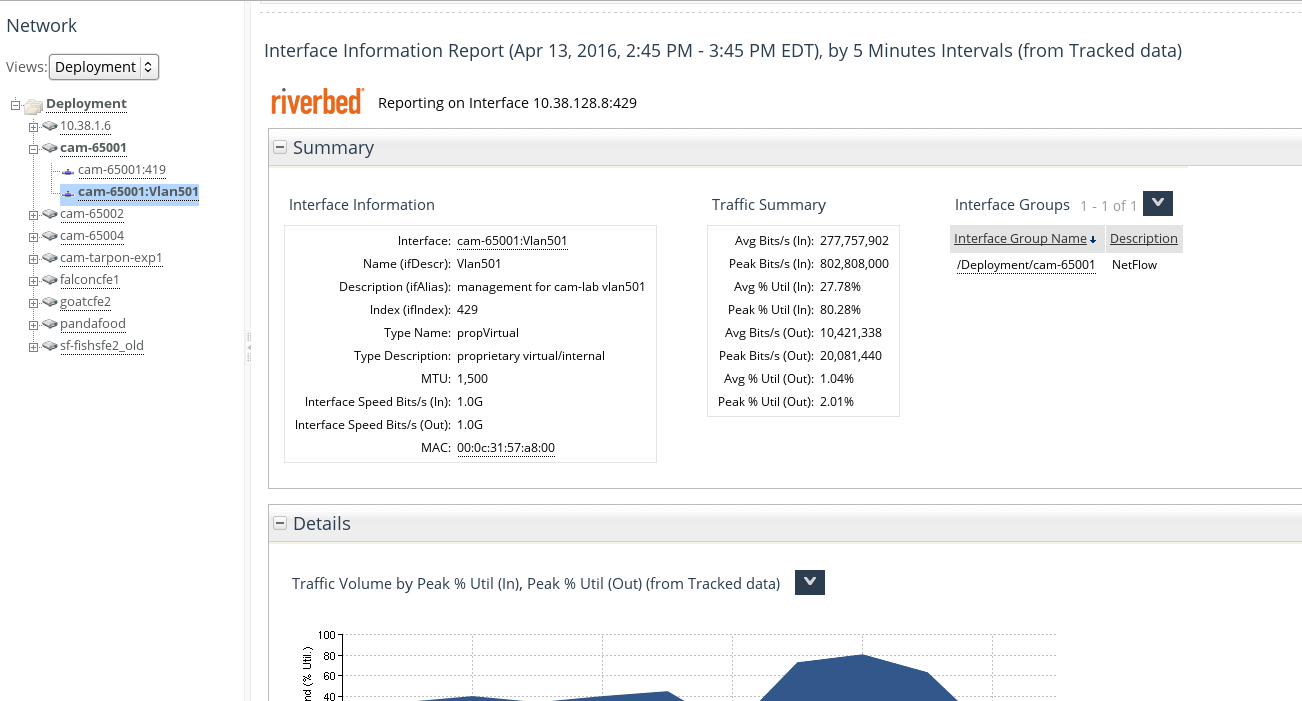Viewport: 1302px width, 701px height.
Task: Open the Interface Groups options dropdown
Action: point(1157,204)
